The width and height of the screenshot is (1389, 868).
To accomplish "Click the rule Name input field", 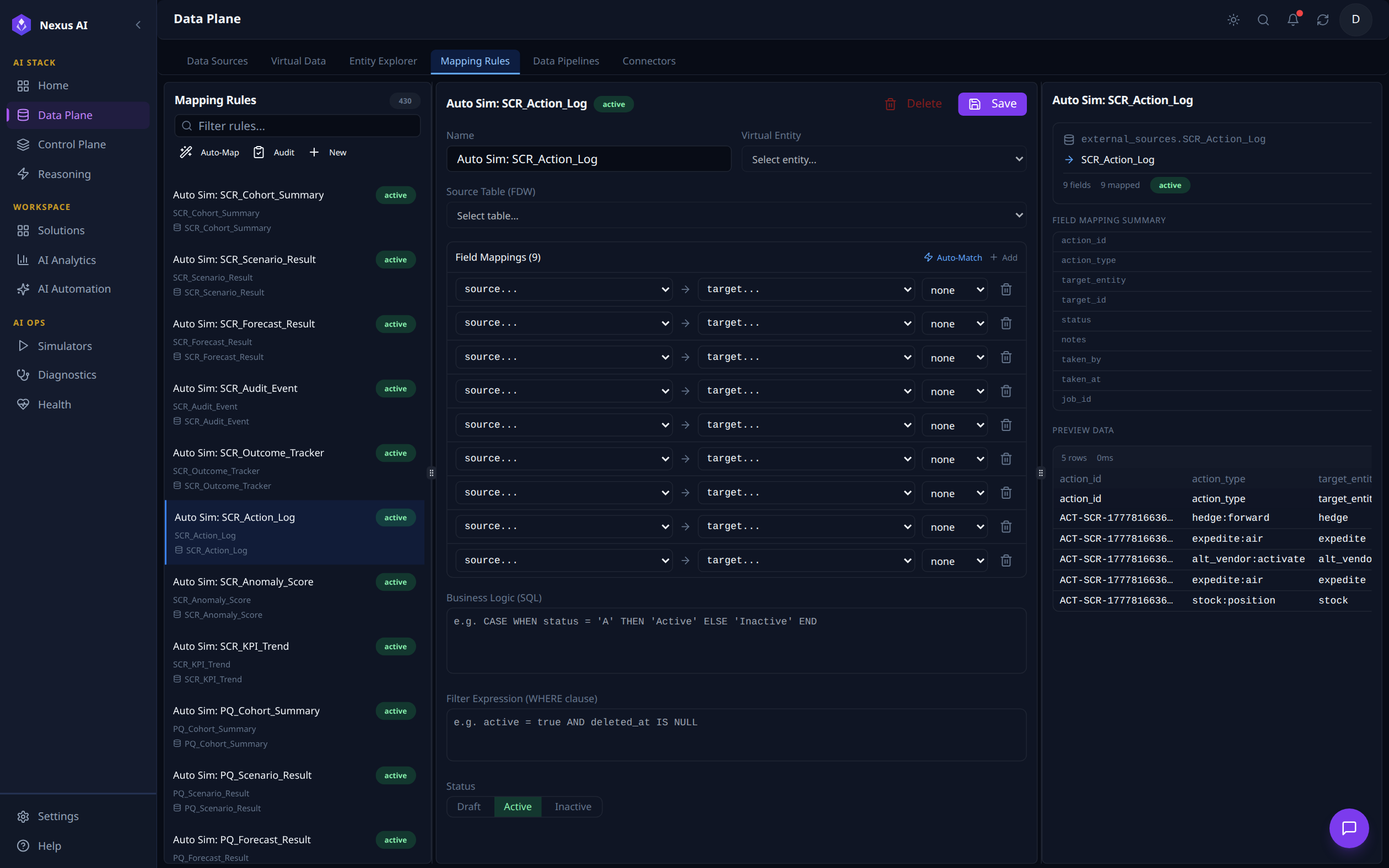I will coord(588,159).
